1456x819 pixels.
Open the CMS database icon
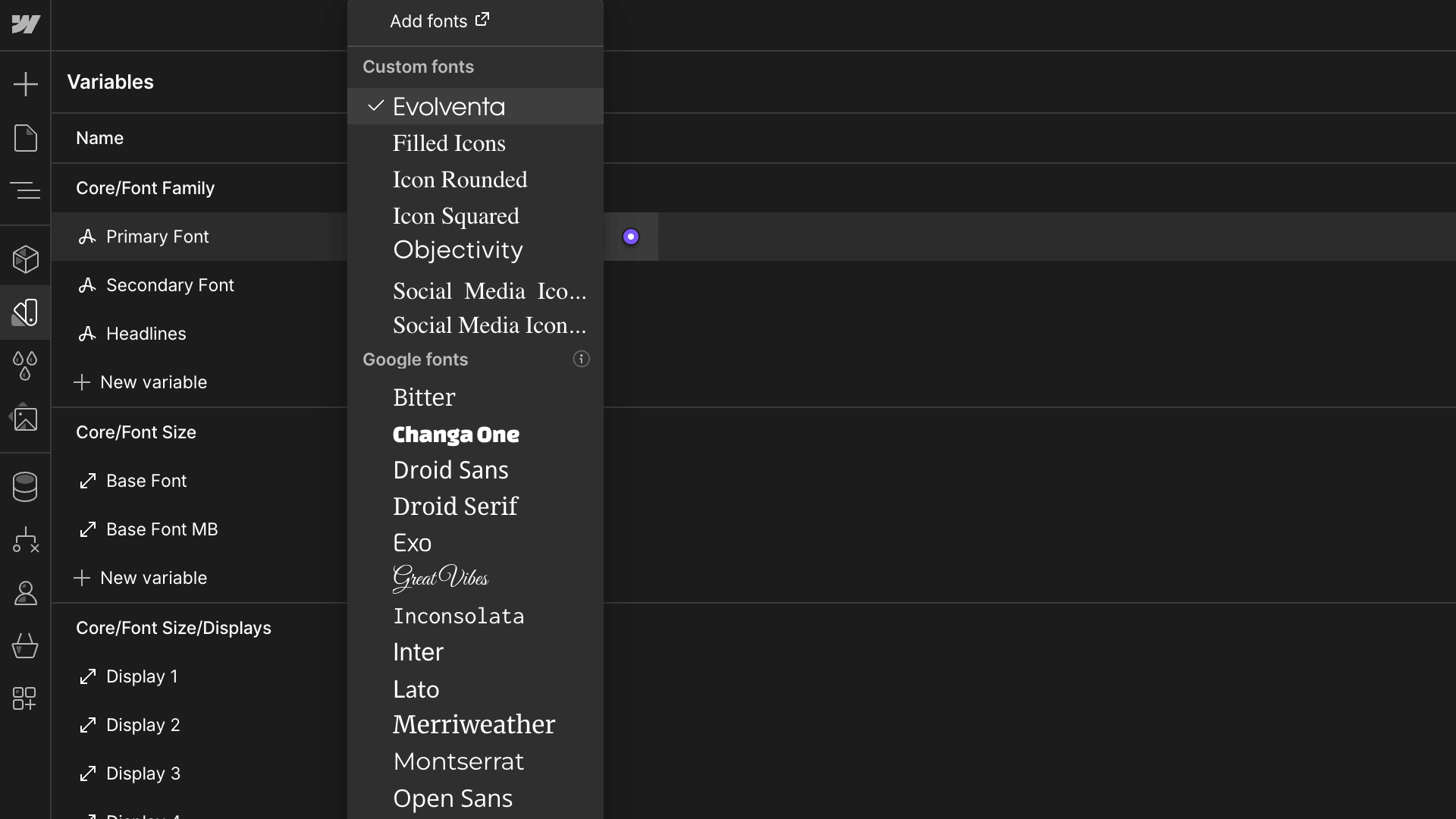25,487
